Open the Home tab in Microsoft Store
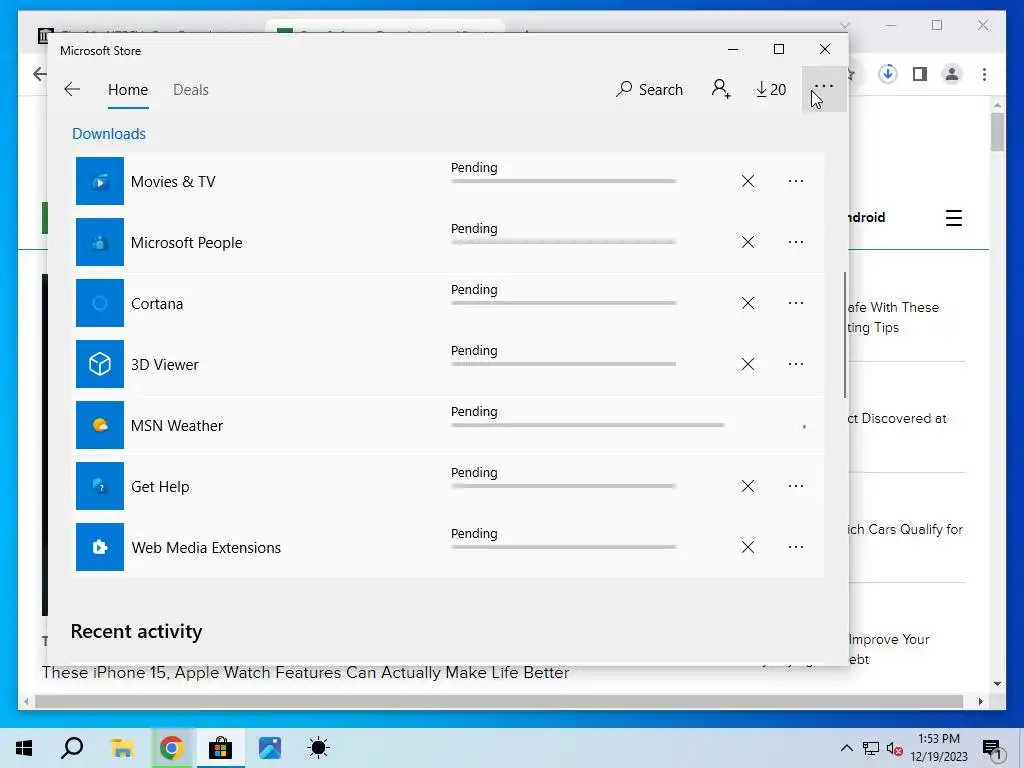The width and height of the screenshot is (1024, 768). pos(128,89)
